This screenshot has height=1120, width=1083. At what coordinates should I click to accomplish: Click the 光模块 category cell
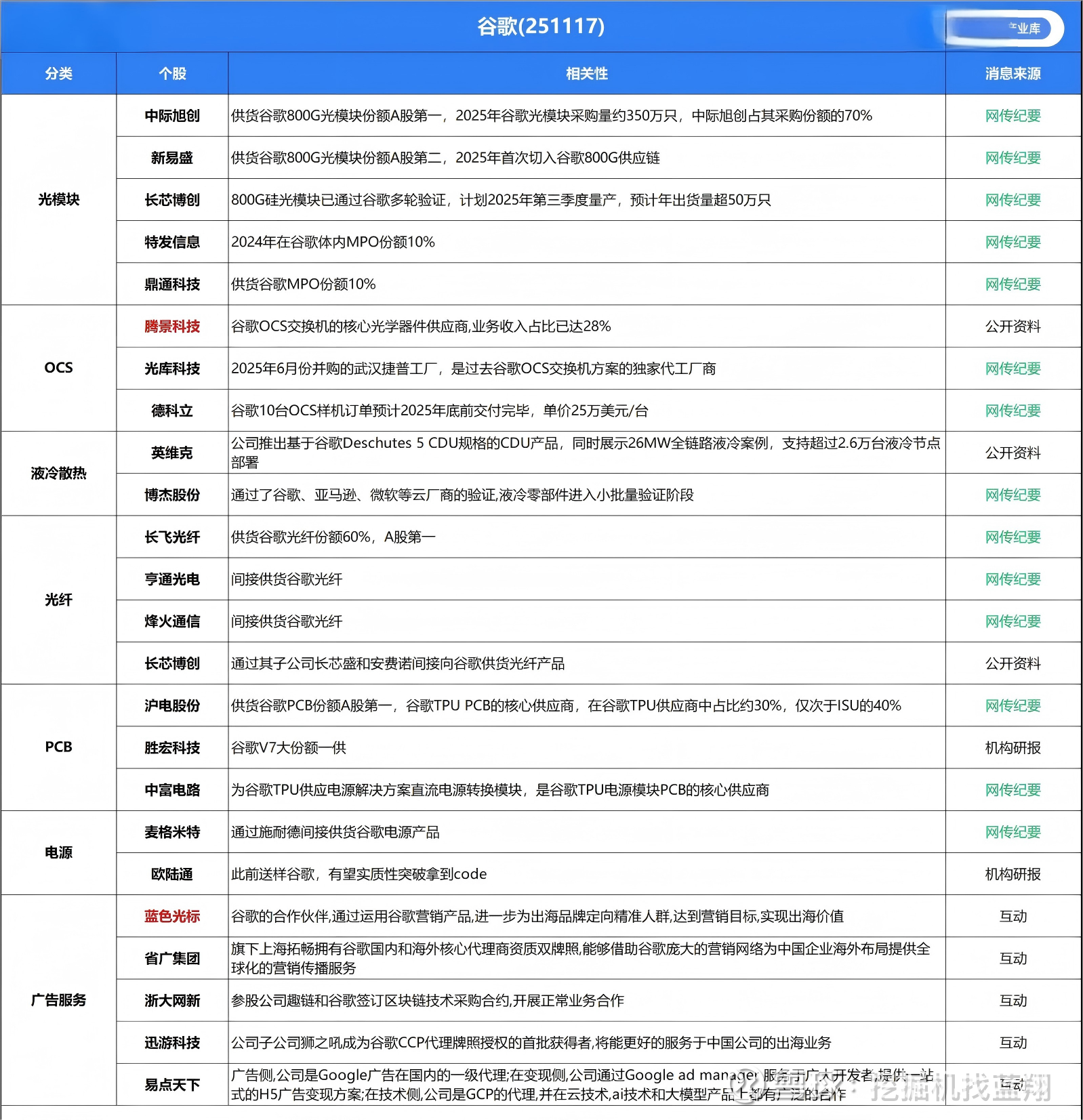[59, 200]
